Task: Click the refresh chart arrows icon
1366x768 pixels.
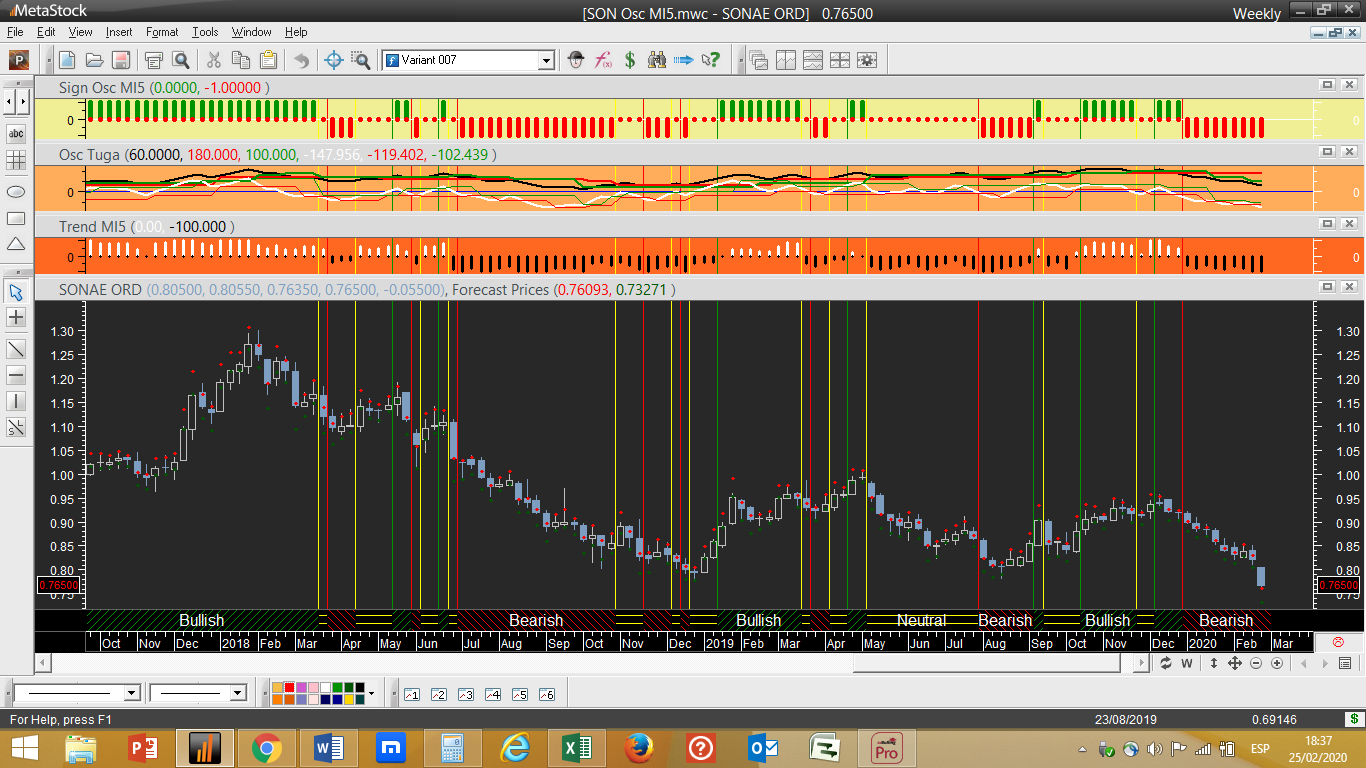Action: 1166,664
